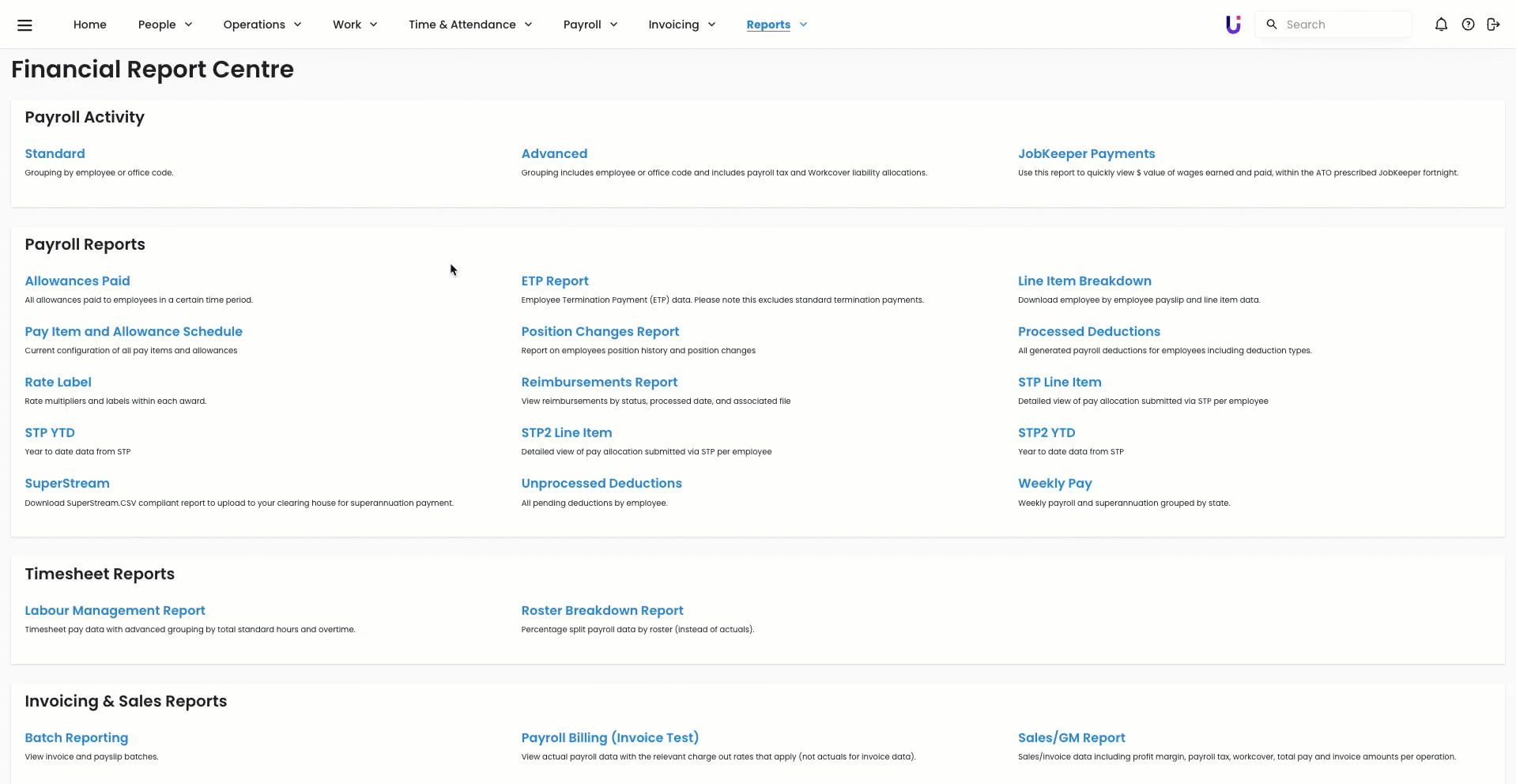
Task: View the Labour Management Report
Action: (x=115, y=610)
